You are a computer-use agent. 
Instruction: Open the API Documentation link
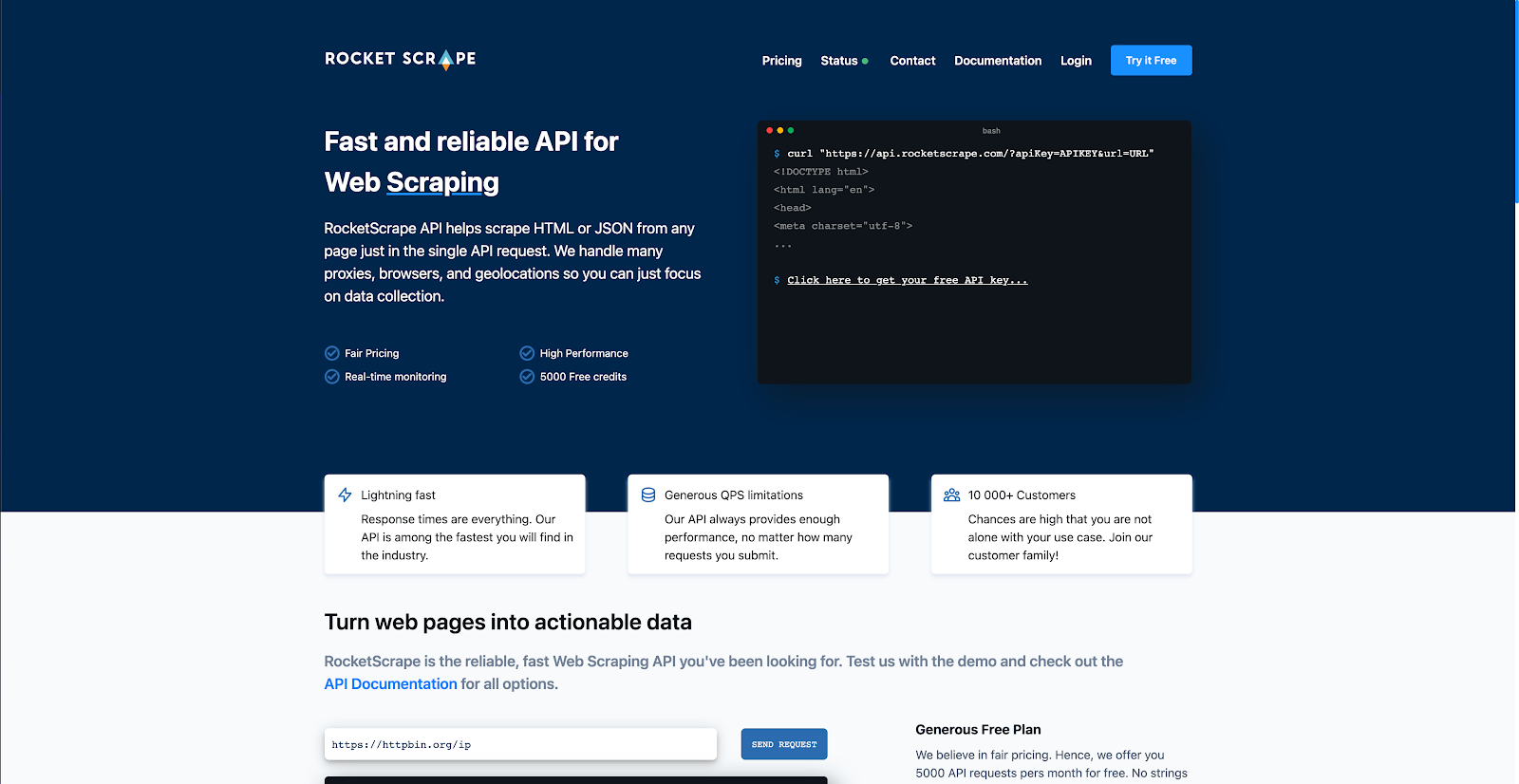click(391, 684)
